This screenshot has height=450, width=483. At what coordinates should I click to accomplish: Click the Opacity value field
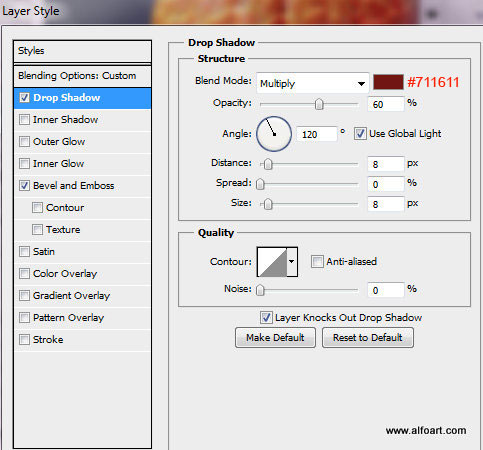click(x=386, y=104)
